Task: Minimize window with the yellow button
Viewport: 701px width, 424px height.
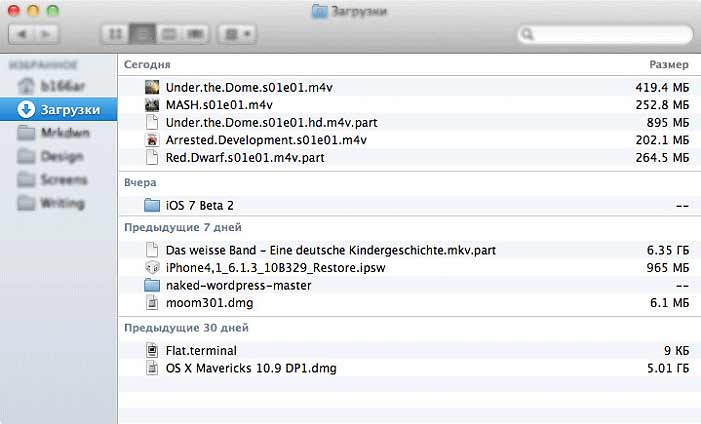Action: click(x=33, y=10)
